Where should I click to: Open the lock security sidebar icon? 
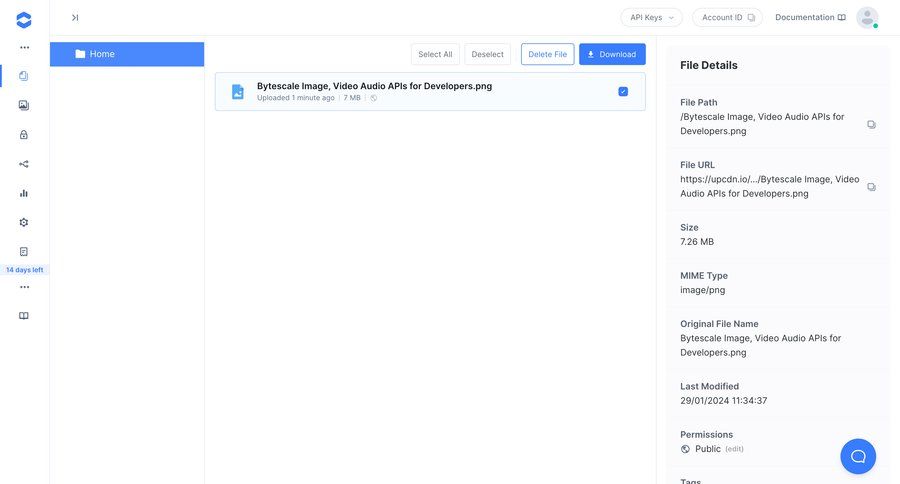coord(24,134)
